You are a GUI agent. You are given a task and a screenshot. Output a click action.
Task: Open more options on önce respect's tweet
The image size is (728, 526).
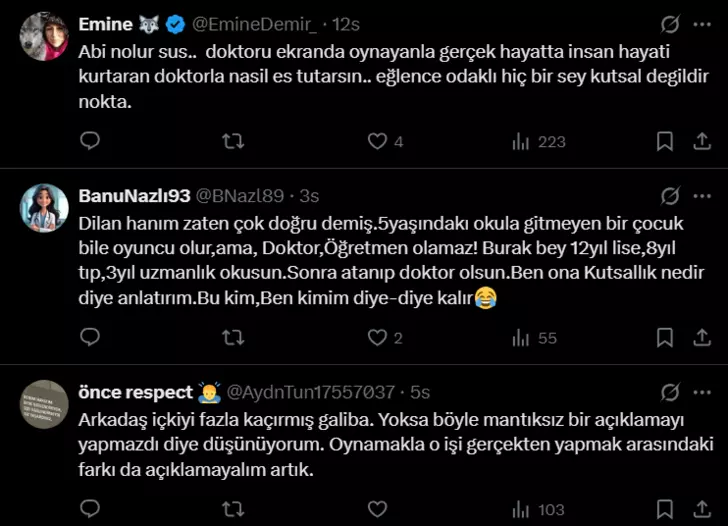tap(702, 392)
